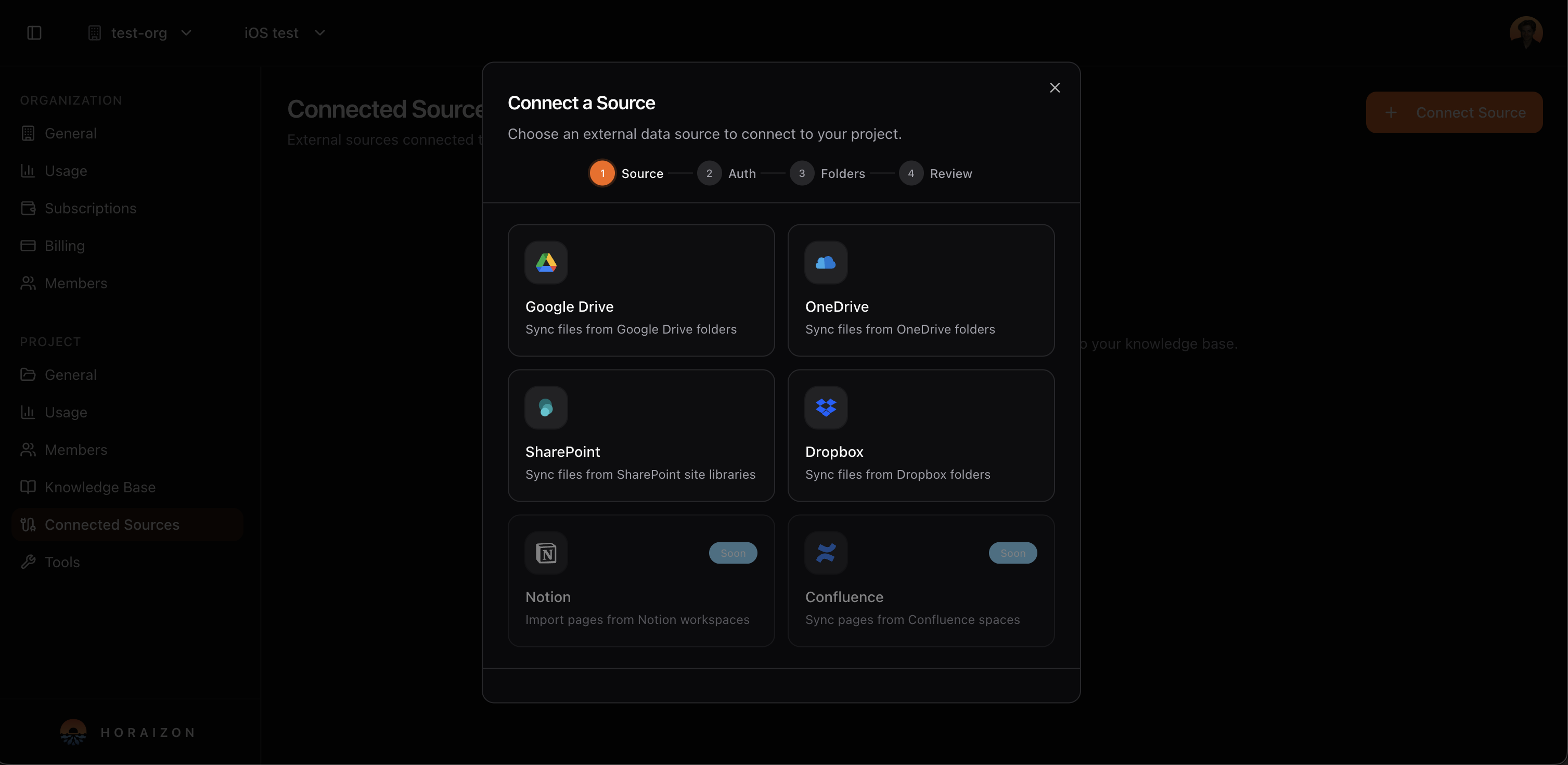
Task: Open the Subscriptions page
Action: pyautogui.click(x=90, y=208)
